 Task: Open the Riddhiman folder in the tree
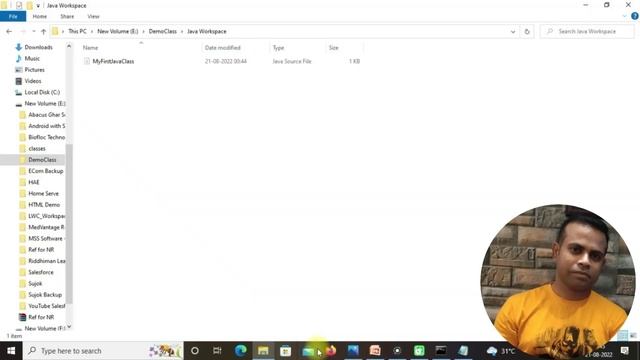[47, 261]
